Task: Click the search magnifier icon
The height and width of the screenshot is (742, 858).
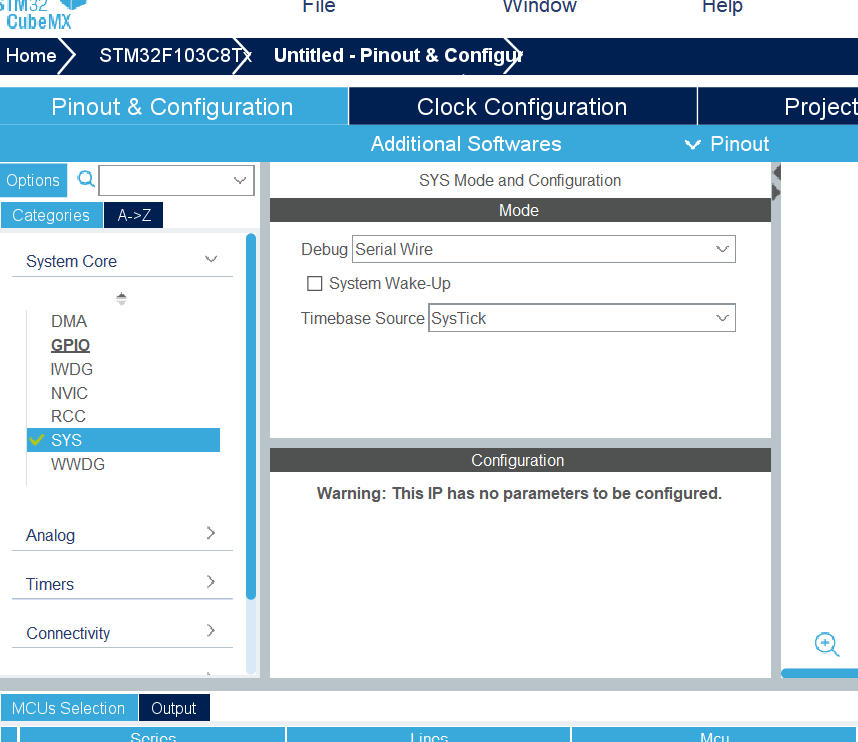Action: (x=86, y=179)
